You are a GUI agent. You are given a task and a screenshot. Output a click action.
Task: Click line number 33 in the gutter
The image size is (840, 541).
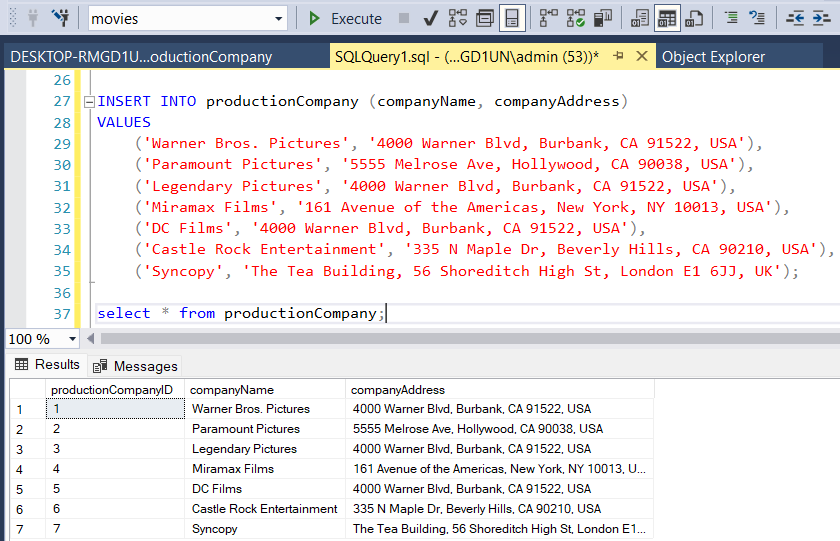(x=62, y=229)
